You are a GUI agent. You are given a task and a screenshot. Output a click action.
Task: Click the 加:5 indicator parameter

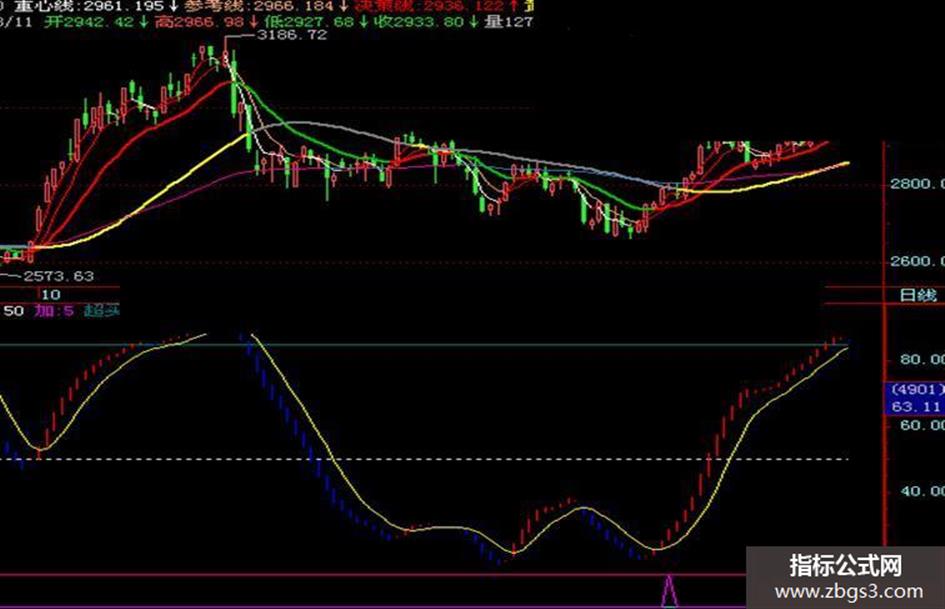(x=54, y=311)
